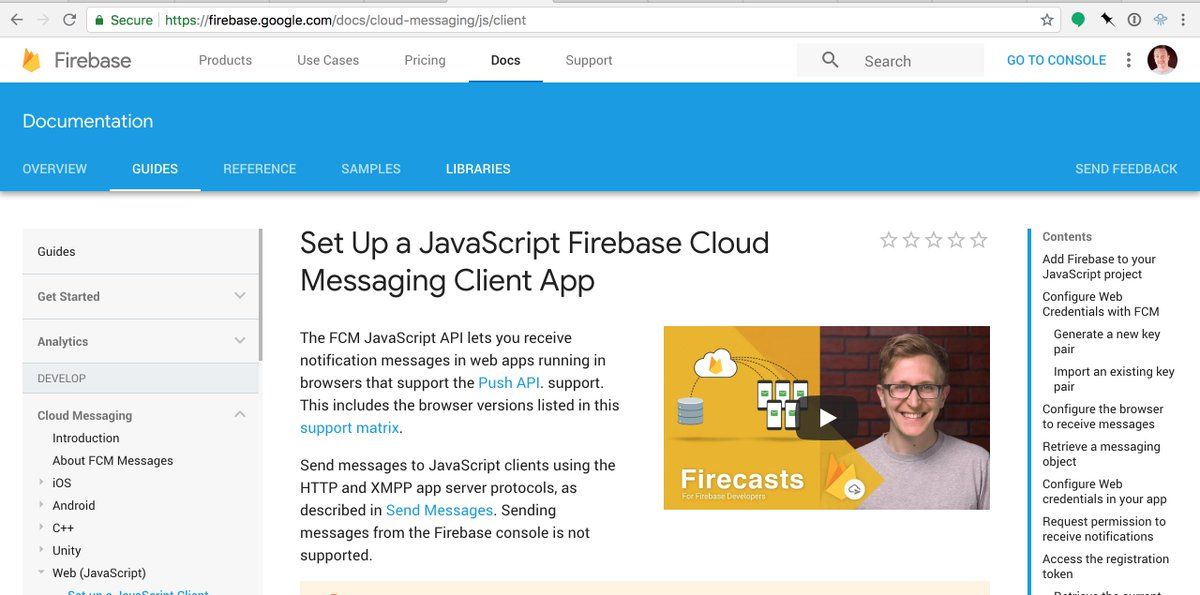
Task: Open the Documentation header title
Action: click(x=88, y=121)
